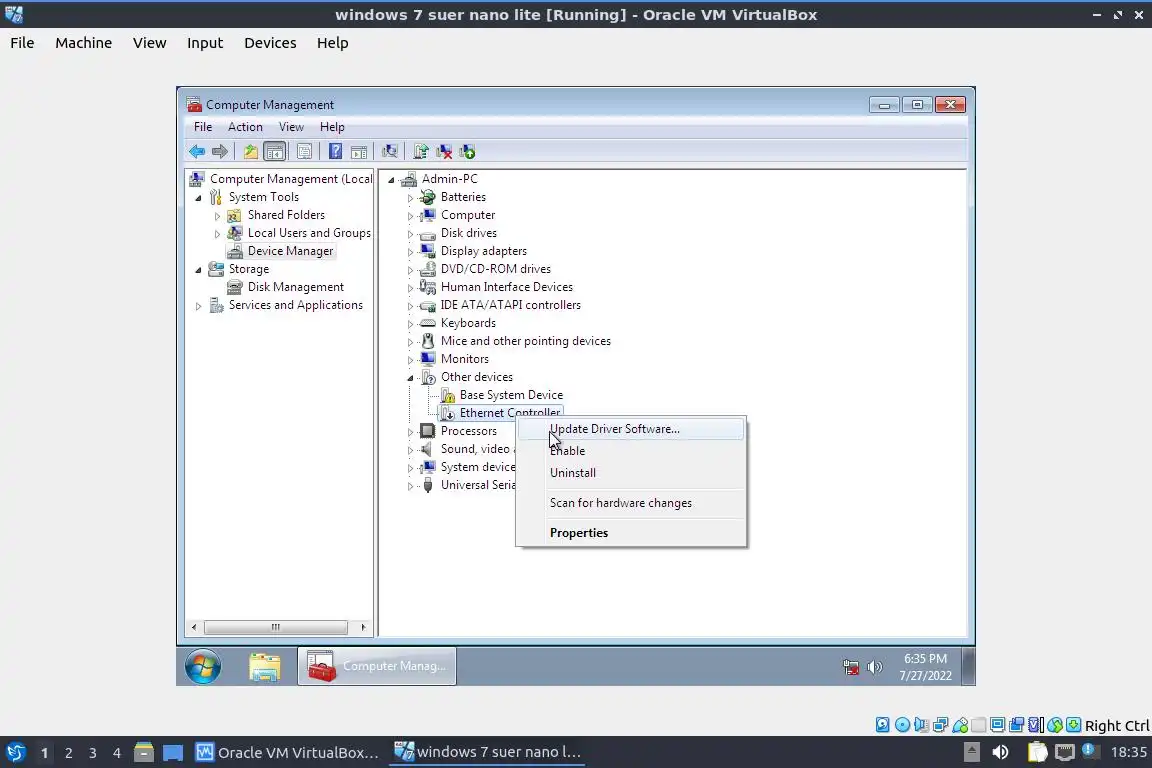The width and height of the screenshot is (1152, 768).
Task: Select Human Interface Devices in device list
Action: pos(506,287)
